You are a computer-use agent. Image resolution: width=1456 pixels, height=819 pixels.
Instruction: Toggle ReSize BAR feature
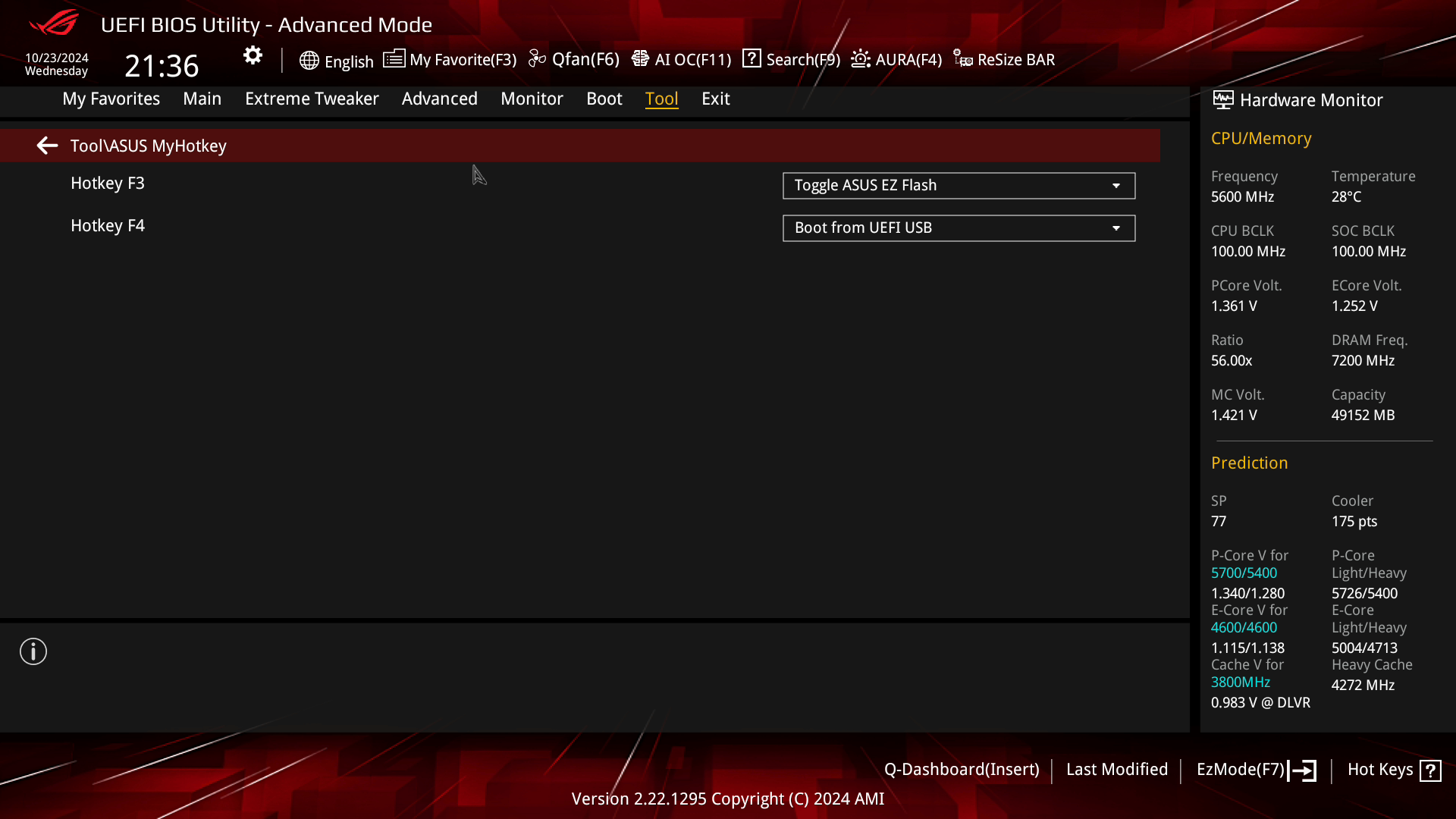[1004, 59]
